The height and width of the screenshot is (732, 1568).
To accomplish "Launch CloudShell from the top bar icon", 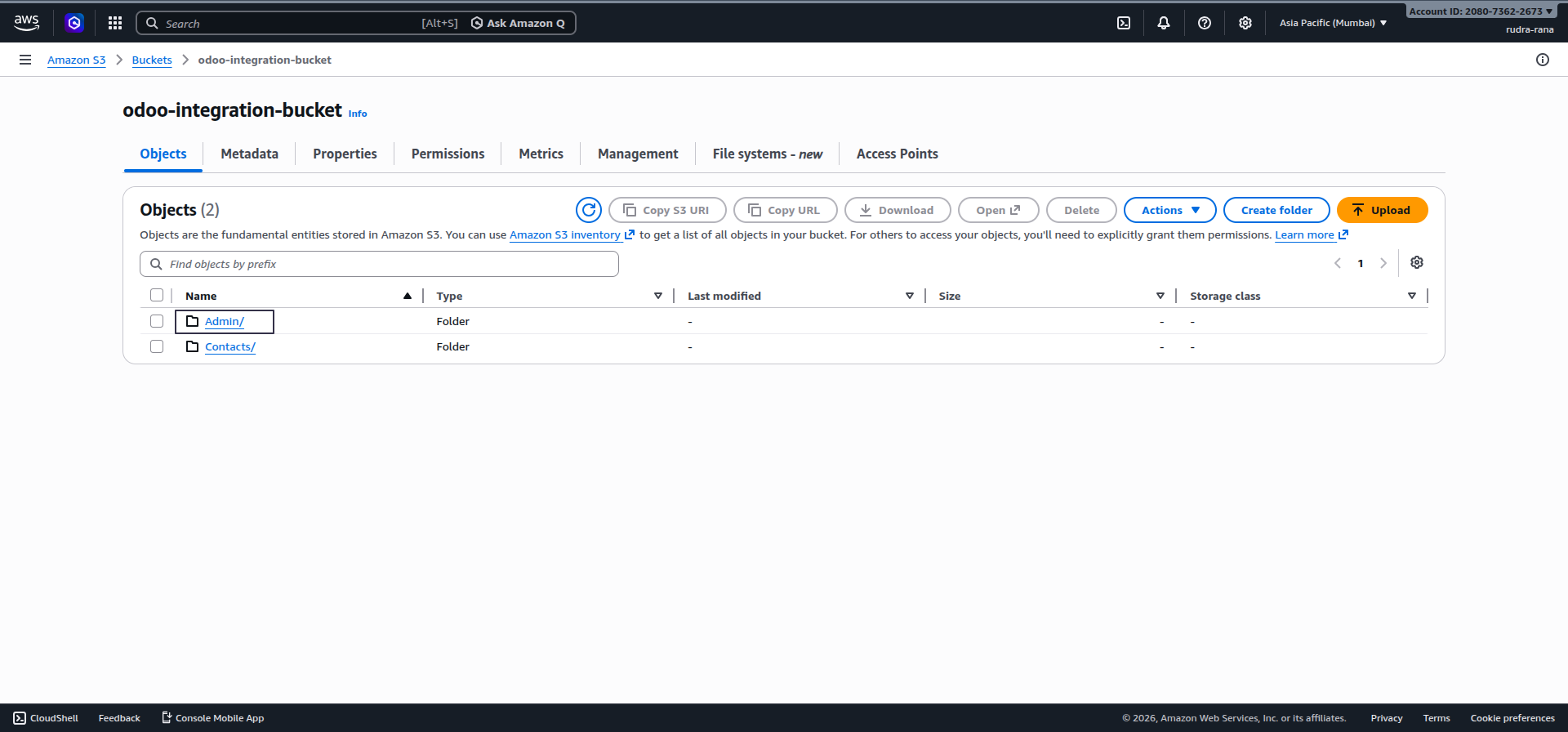I will click(x=1124, y=23).
